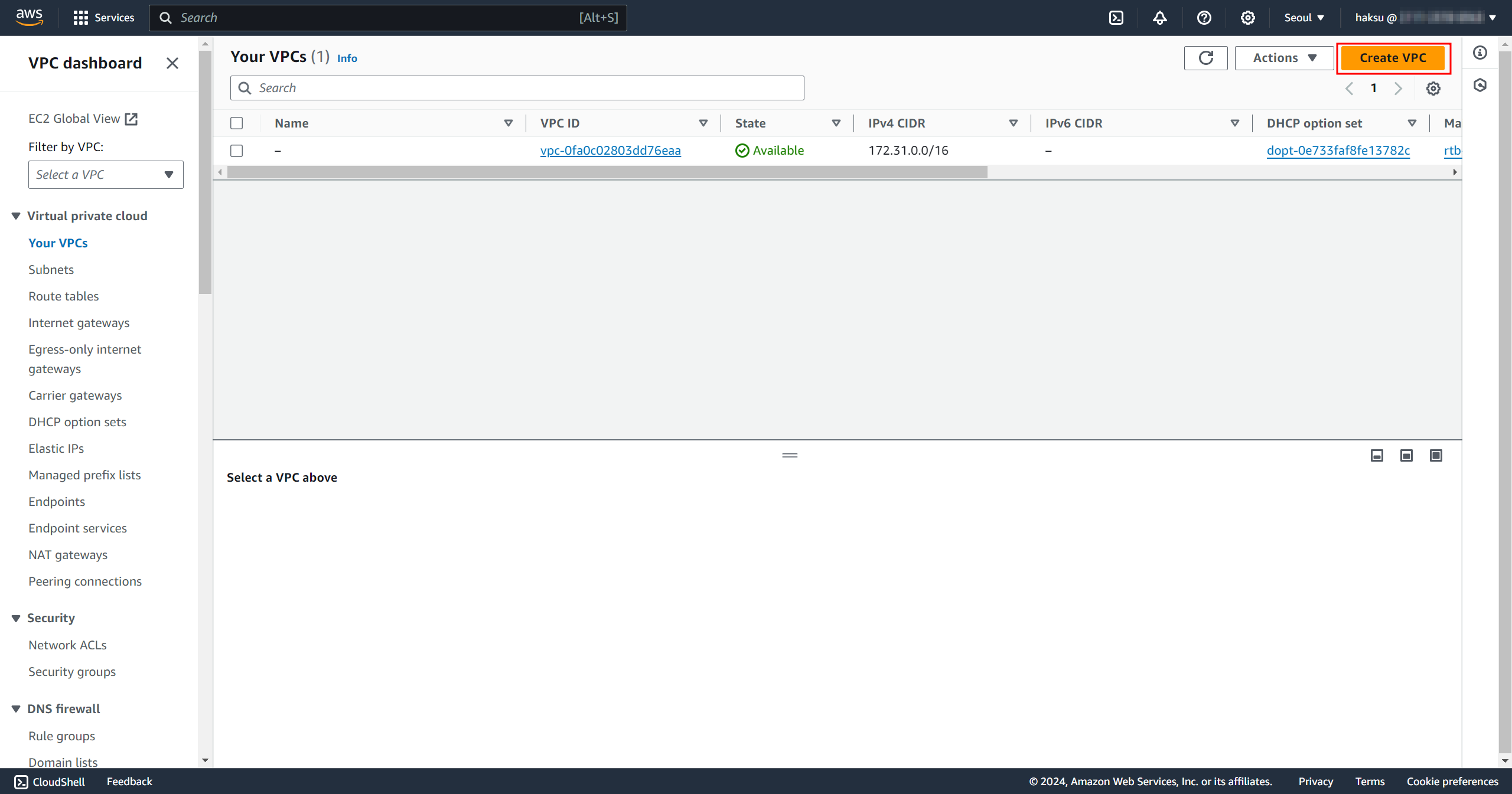Image resolution: width=1512 pixels, height=794 pixels.
Task: Close the VPC dashboard sidebar
Action: click(172, 63)
